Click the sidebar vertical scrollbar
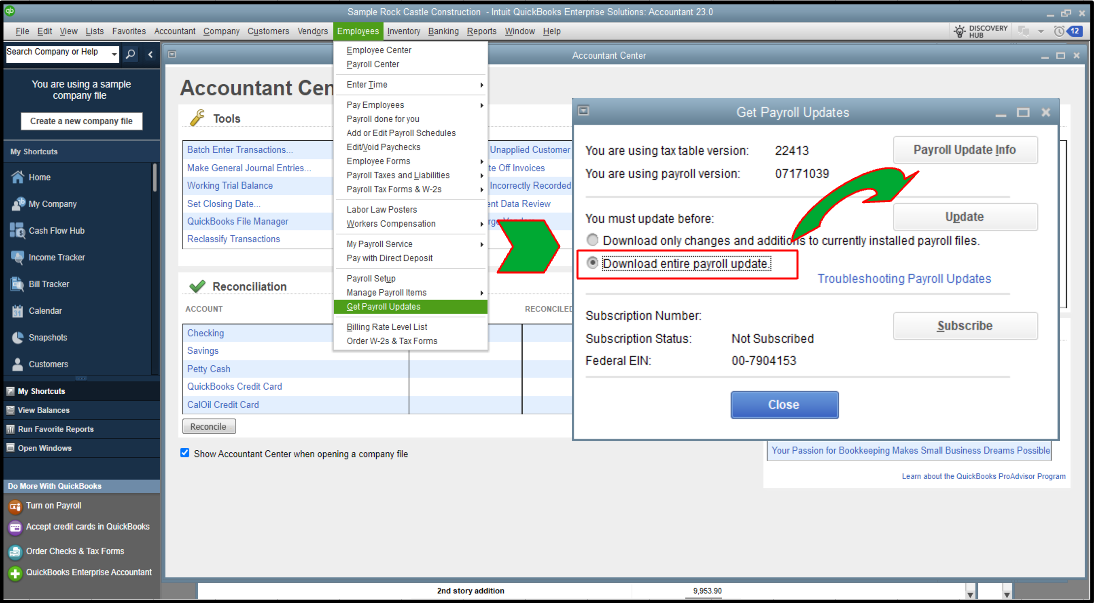Viewport: 1094px width, 603px height. click(154, 178)
